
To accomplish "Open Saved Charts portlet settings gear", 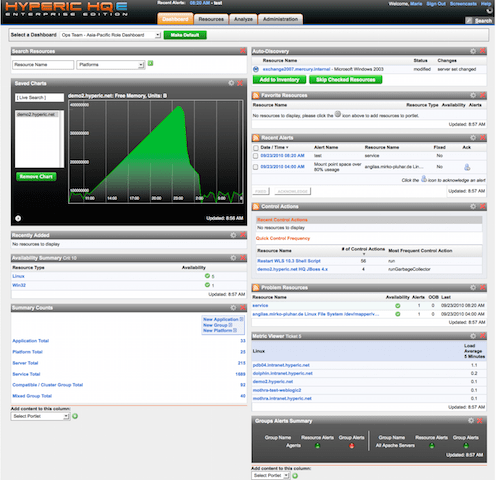I will (x=231, y=83).
